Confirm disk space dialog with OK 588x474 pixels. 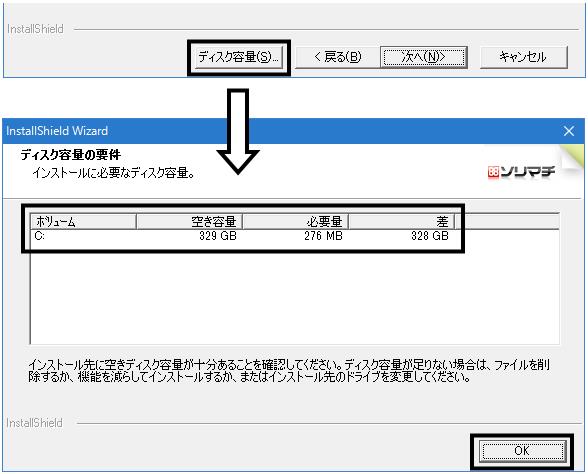point(522,451)
